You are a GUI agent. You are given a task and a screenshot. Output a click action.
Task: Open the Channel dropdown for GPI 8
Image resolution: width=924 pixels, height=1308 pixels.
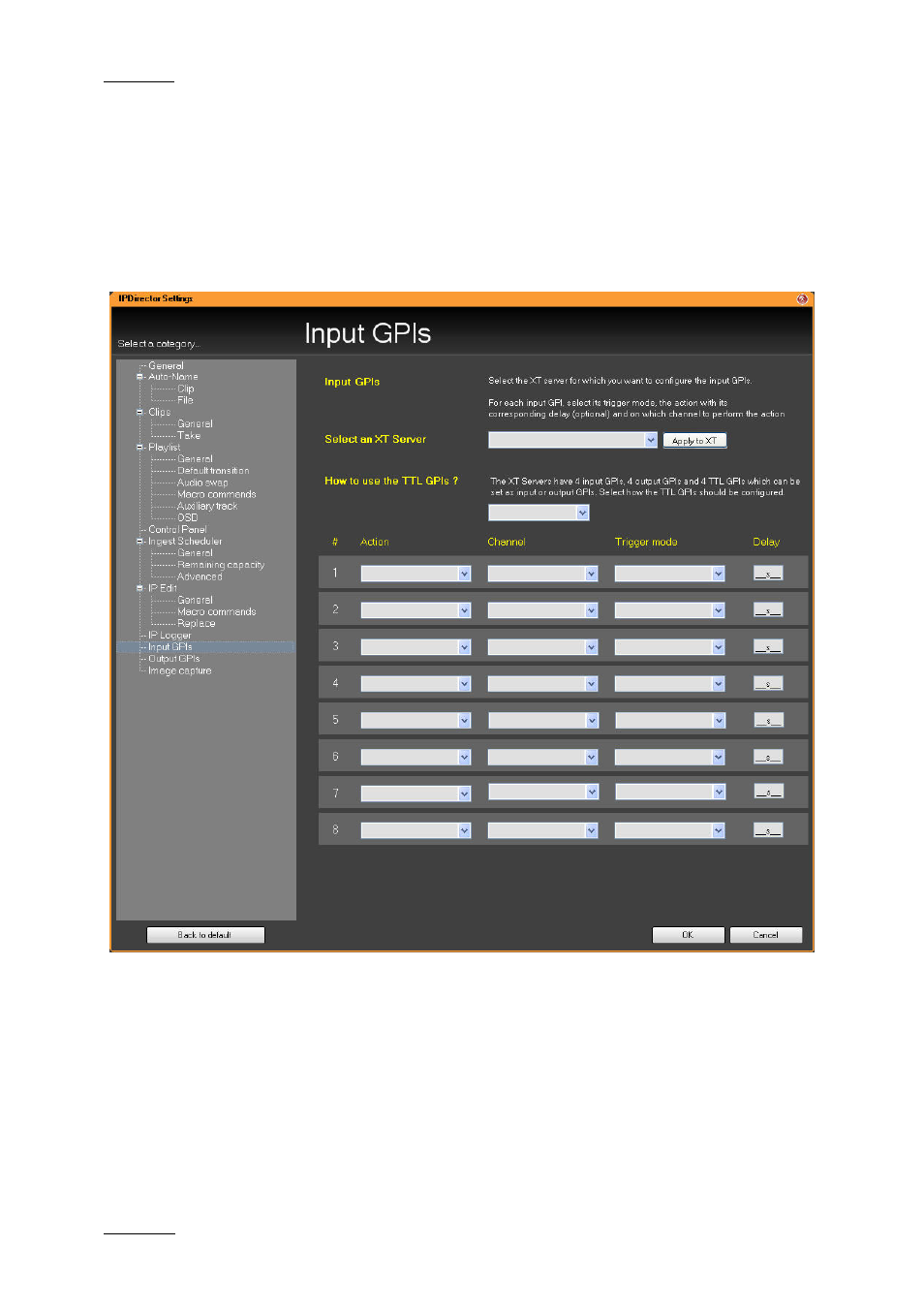542,830
